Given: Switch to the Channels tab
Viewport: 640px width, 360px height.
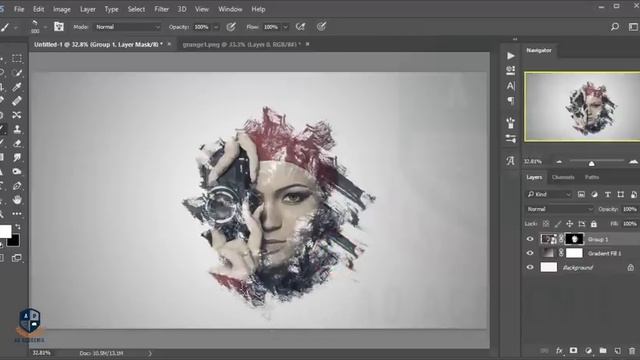Looking at the screenshot, I should (563, 177).
